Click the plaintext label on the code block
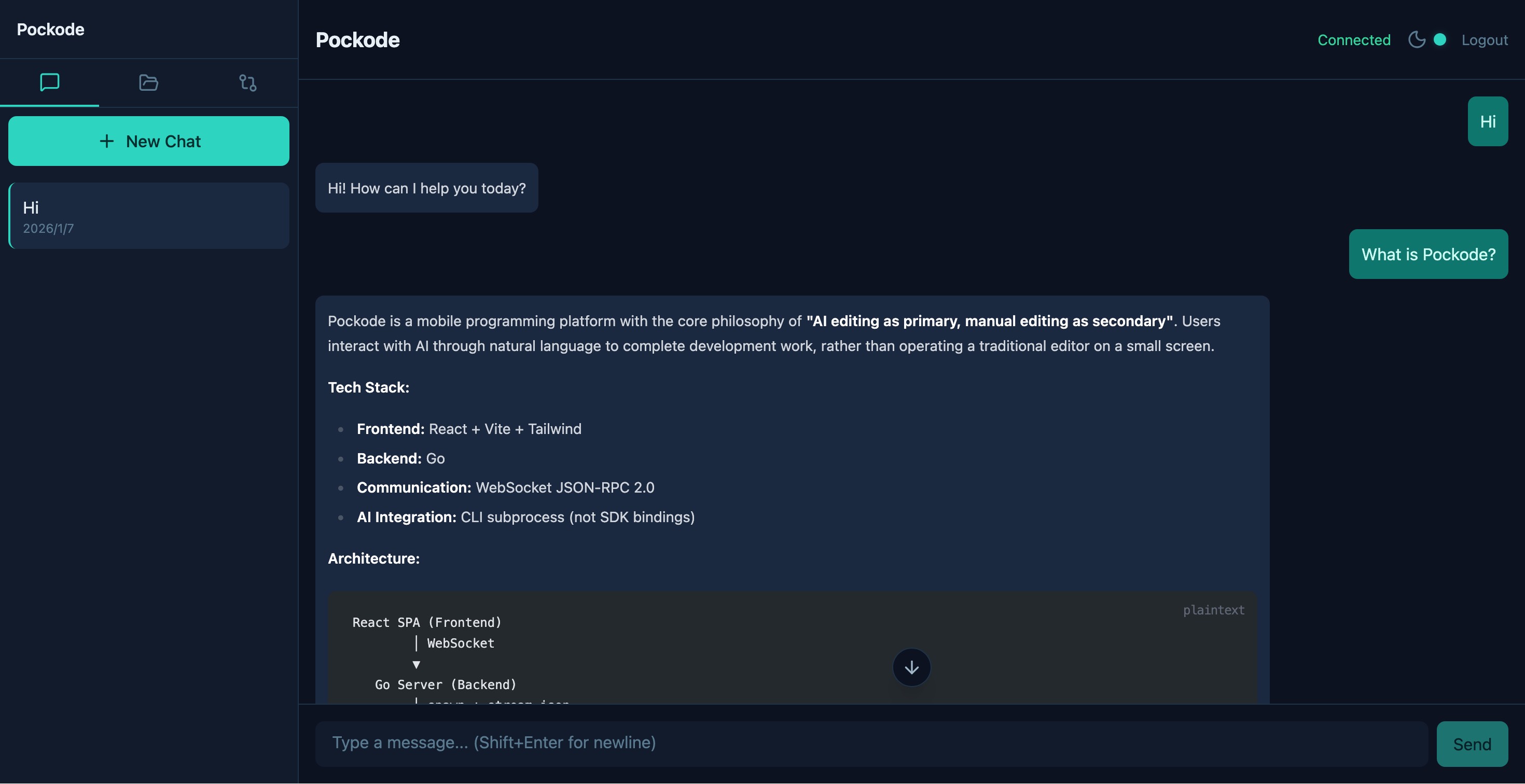1525x784 pixels. [x=1213, y=610]
